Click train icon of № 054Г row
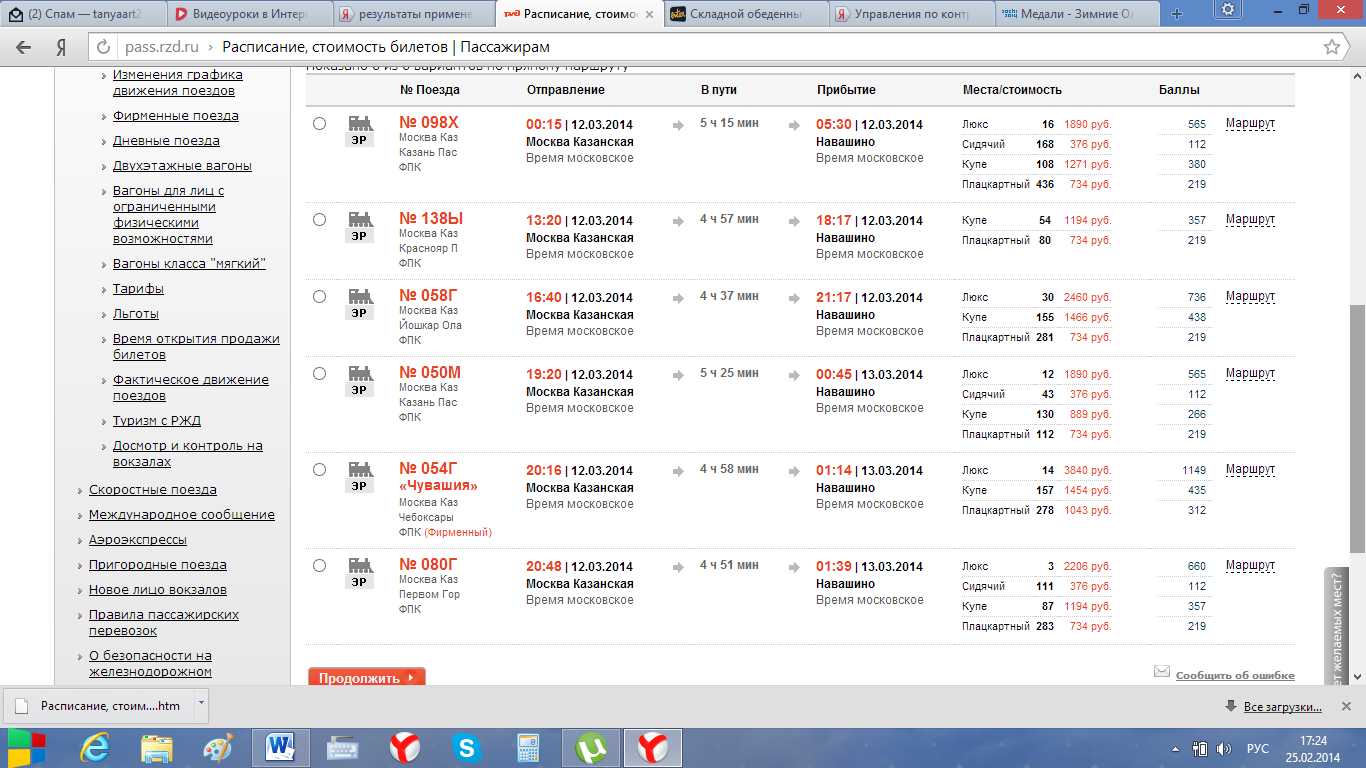The image size is (1366, 768). (358, 477)
